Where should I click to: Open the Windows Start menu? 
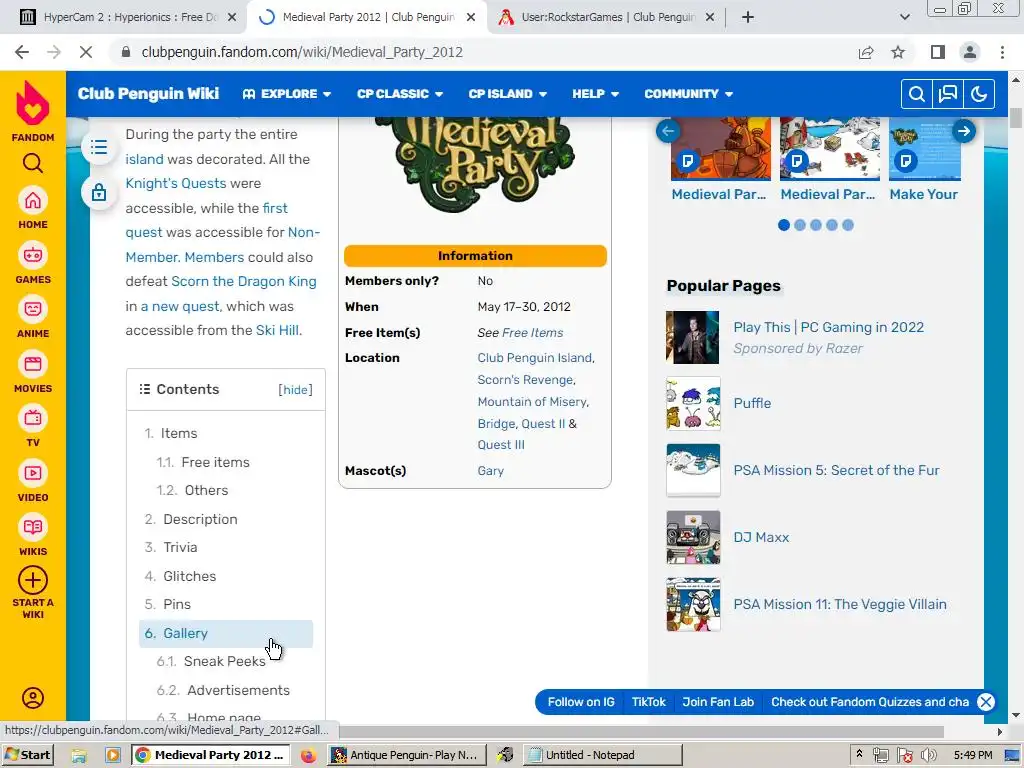pos(27,755)
